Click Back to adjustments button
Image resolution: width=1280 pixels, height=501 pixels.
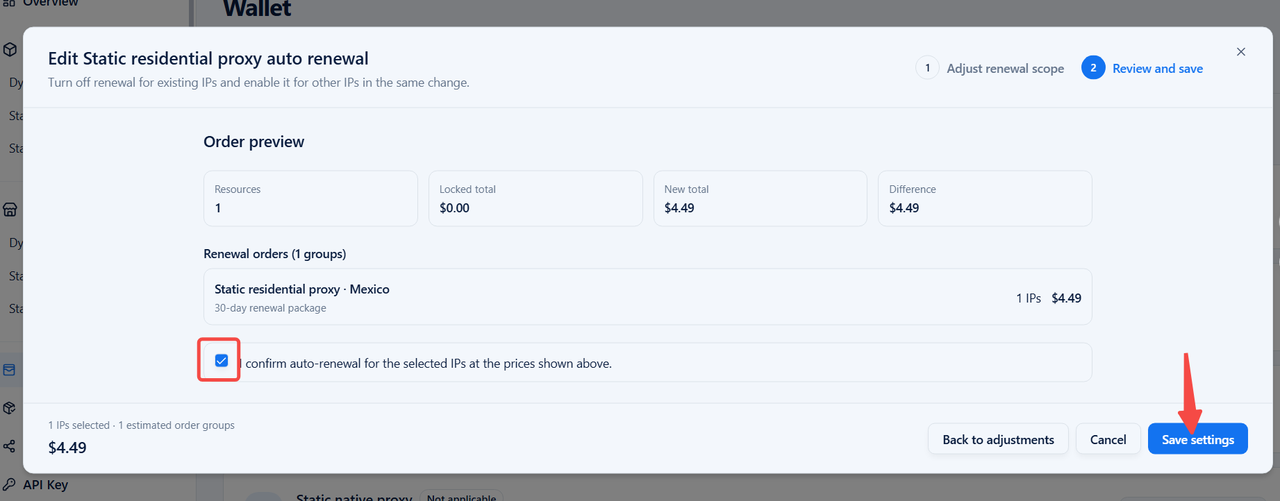click(998, 439)
